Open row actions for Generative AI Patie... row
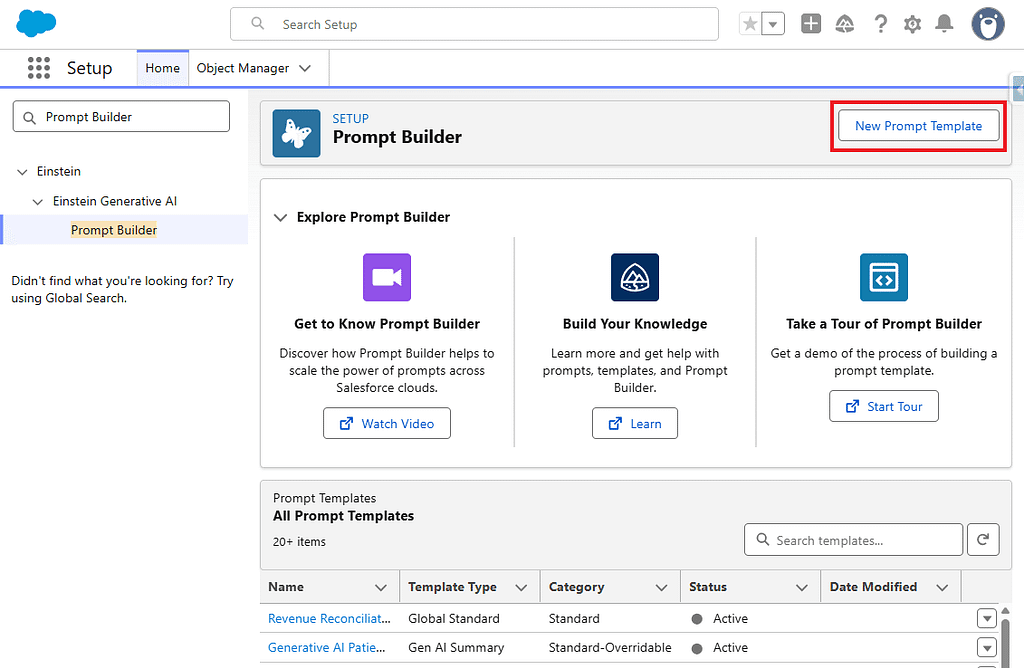Viewport: 1024px width, 668px height. [x=986, y=647]
